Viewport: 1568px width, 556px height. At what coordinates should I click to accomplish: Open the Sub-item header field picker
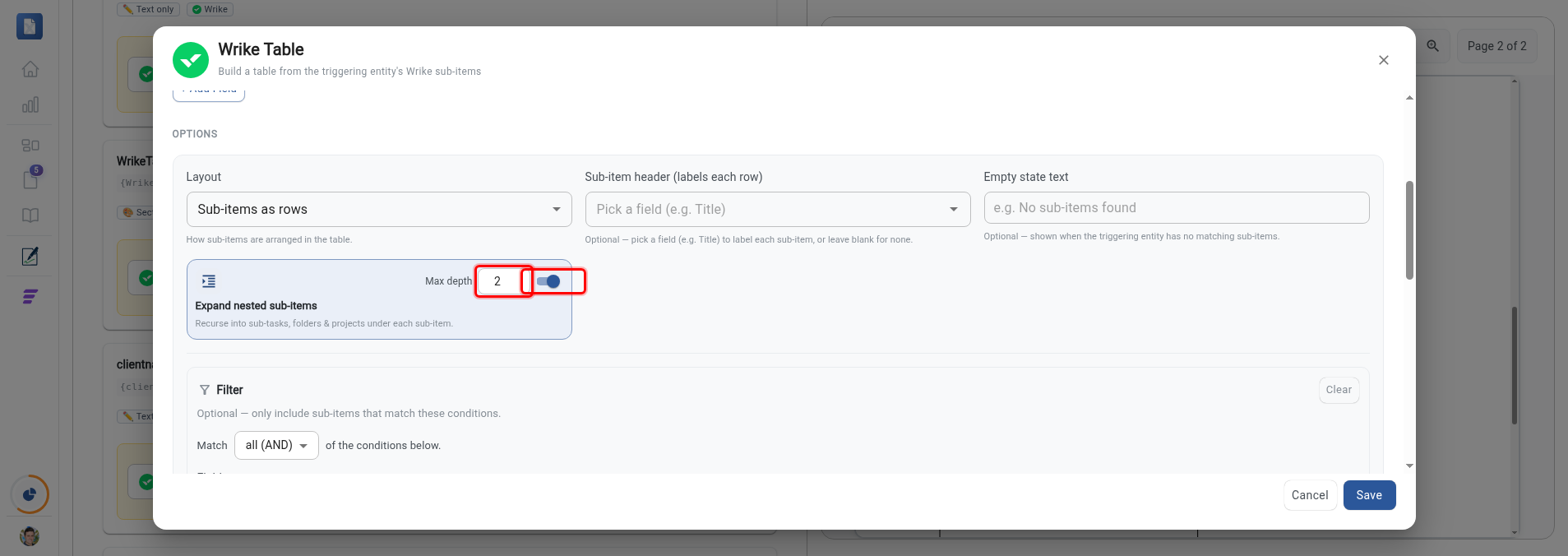(x=778, y=209)
